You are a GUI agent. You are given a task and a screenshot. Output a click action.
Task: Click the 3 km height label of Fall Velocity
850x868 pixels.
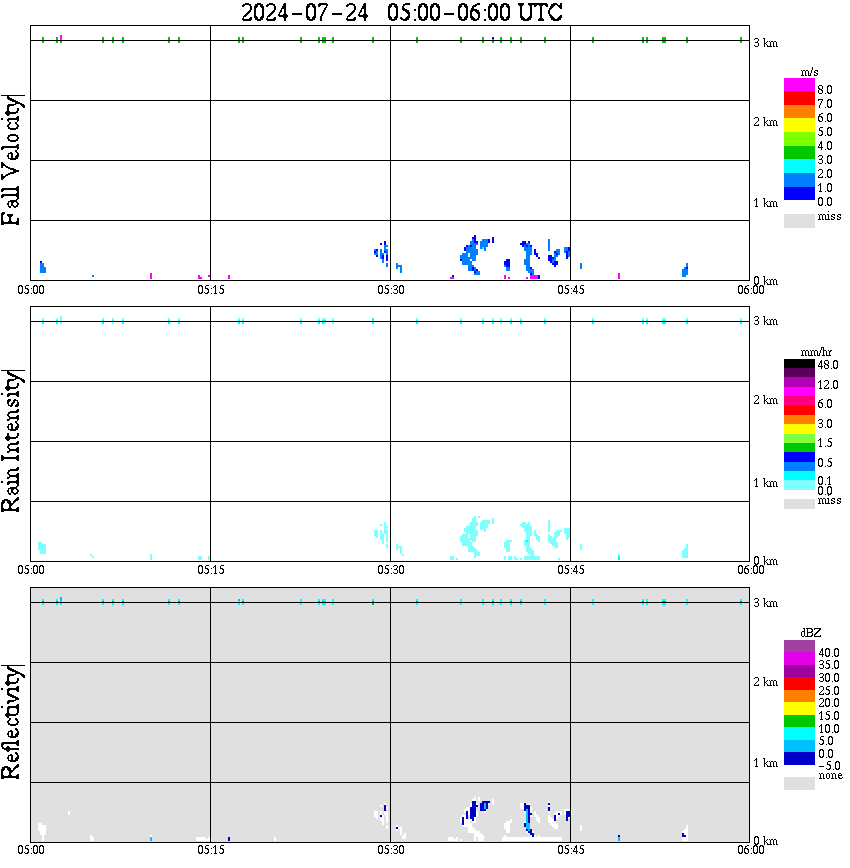[x=765, y=43]
